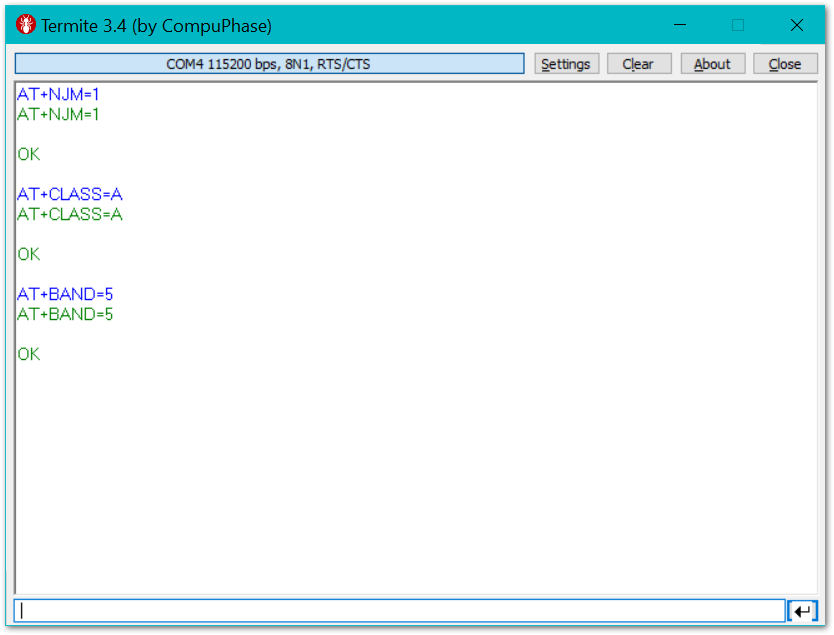Focus the command input field
Viewport: 834px width, 635px height.
[x=399, y=611]
